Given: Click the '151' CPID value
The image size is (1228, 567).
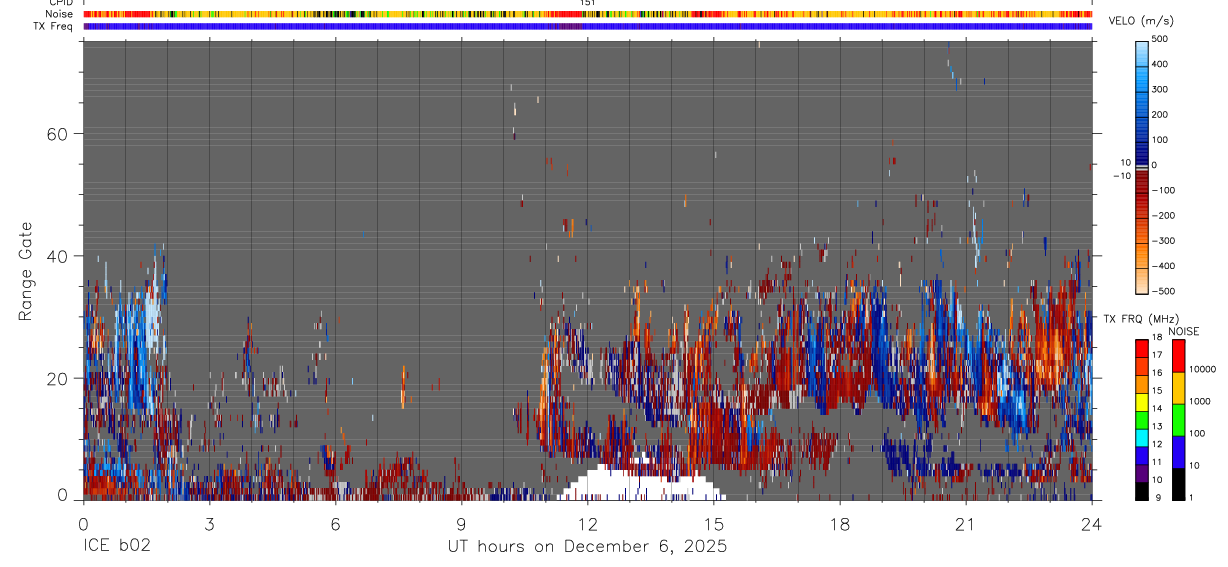Looking at the screenshot, I should pos(588,3).
